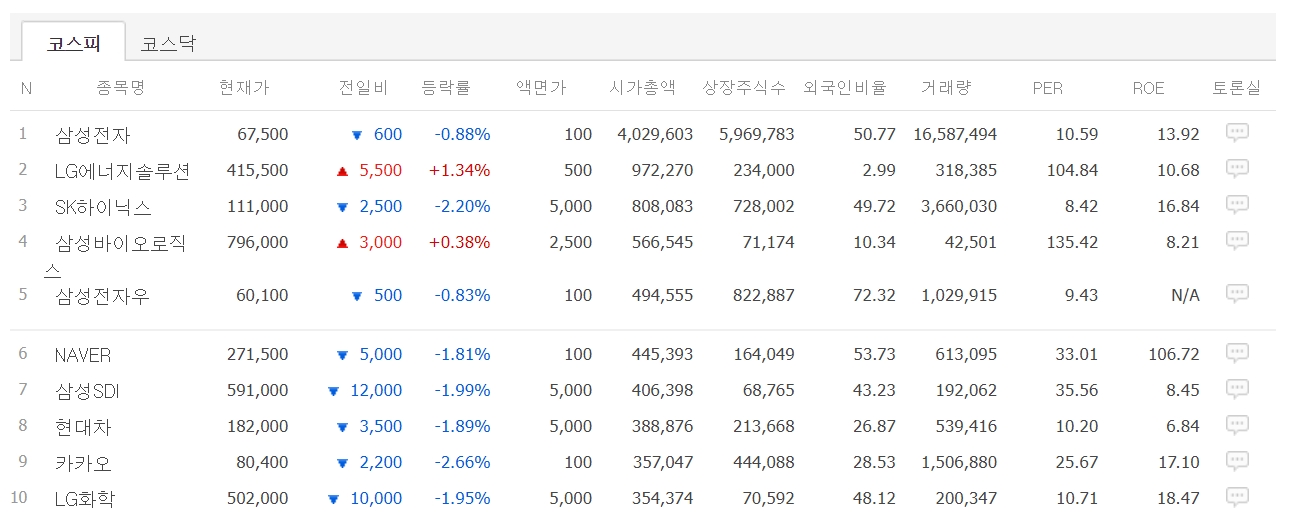The height and width of the screenshot is (529, 1301).
Task: Select 삼성SDI face value 5,000
Action: pos(571,390)
